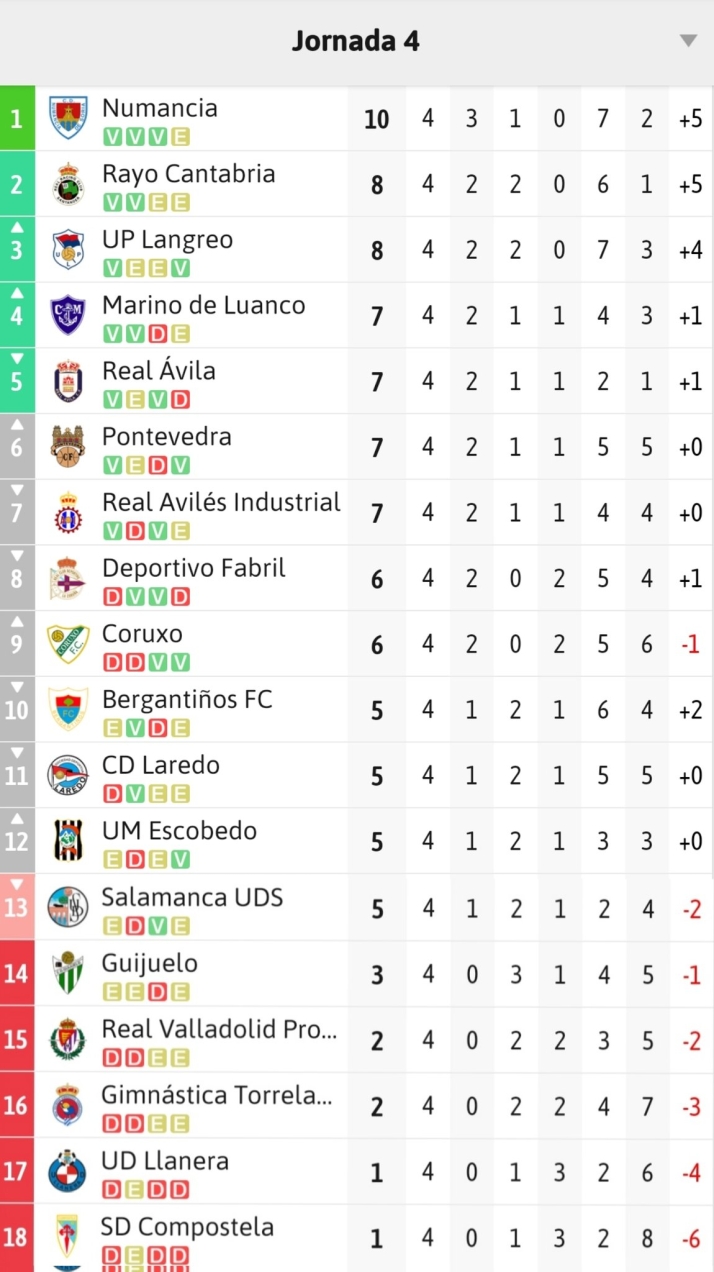The height and width of the screenshot is (1272, 714).
Task: Click the Coruxo FC club crest
Action: [x=68, y=643]
